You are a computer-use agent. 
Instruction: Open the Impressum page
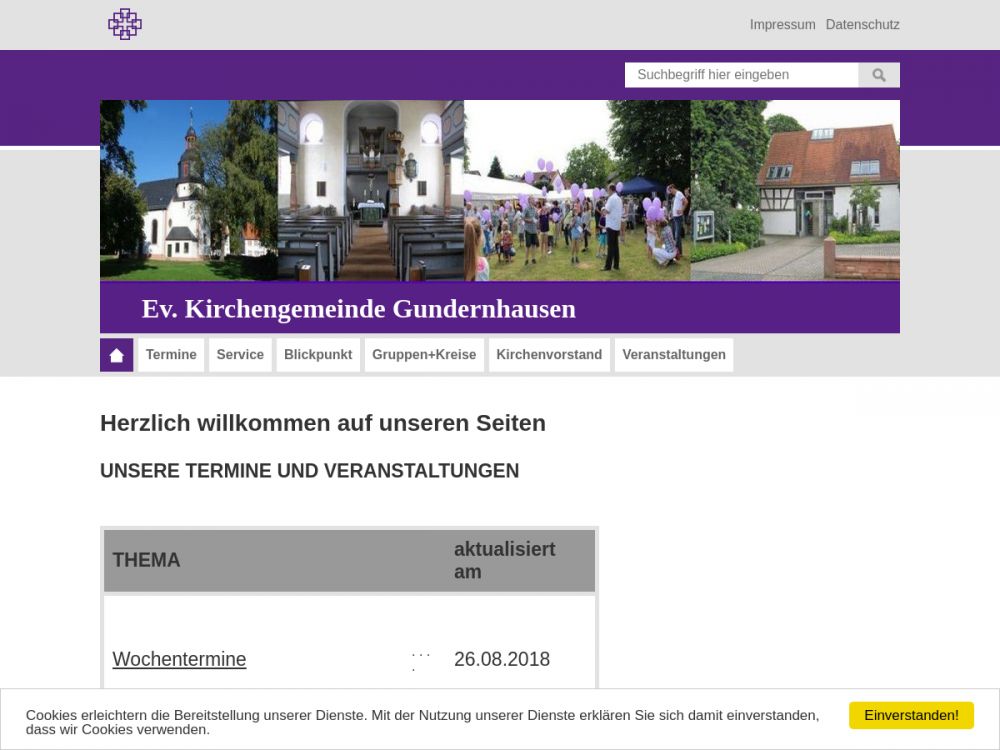click(x=782, y=25)
